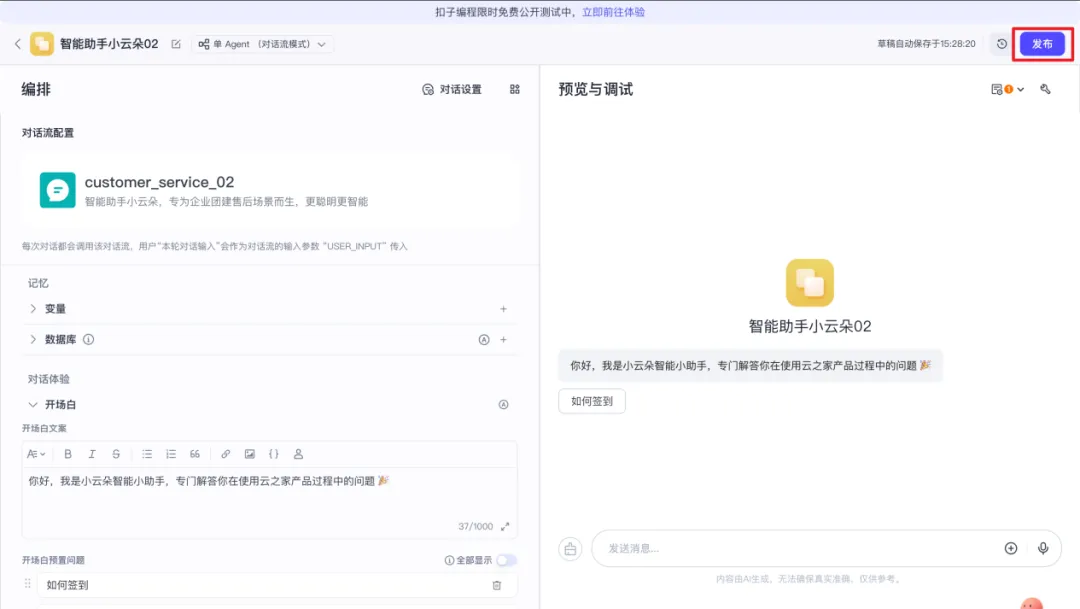
Task: Add attachment with plus circle icon
Action: [1010, 548]
